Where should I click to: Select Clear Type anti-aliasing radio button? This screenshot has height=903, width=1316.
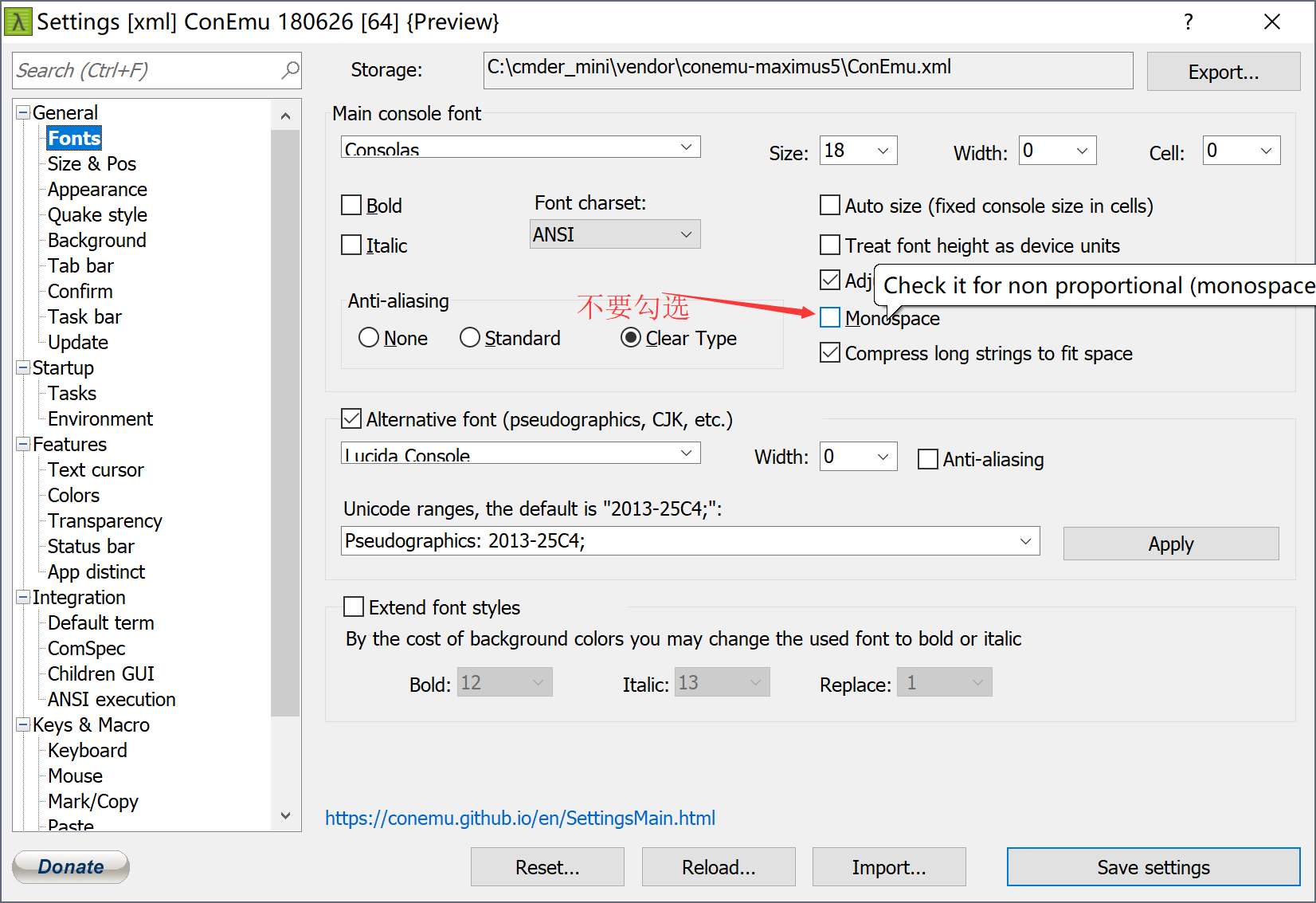click(x=631, y=338)
